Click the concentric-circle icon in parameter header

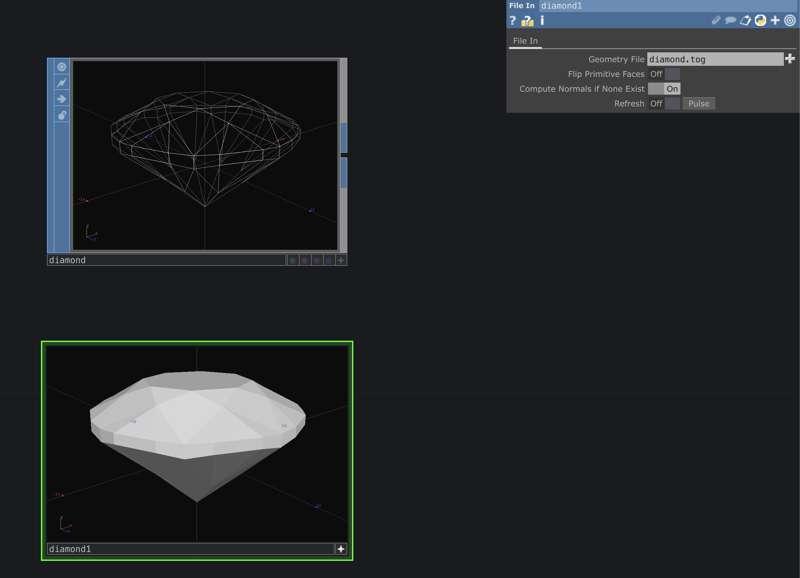tap(789, 20)
